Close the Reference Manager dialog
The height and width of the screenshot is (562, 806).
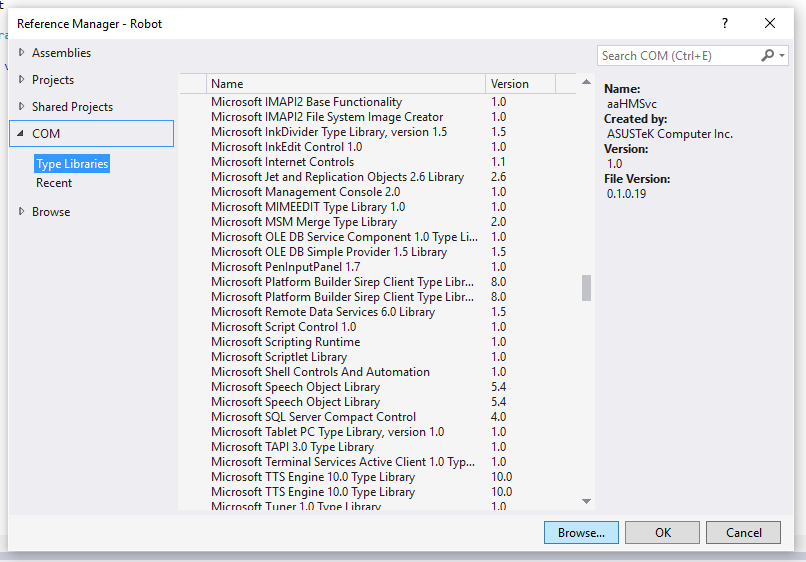770,23
